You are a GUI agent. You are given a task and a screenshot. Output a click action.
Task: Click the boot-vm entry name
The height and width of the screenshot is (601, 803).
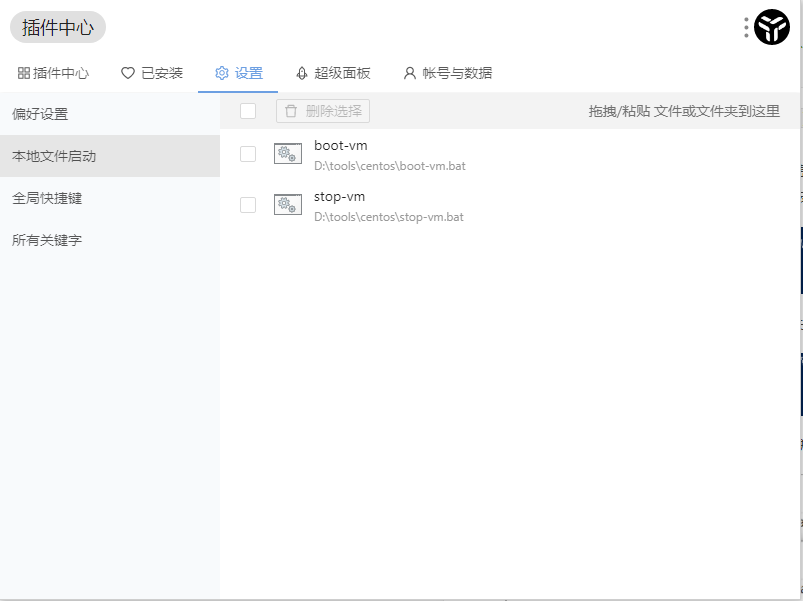(x=341, y=146)
